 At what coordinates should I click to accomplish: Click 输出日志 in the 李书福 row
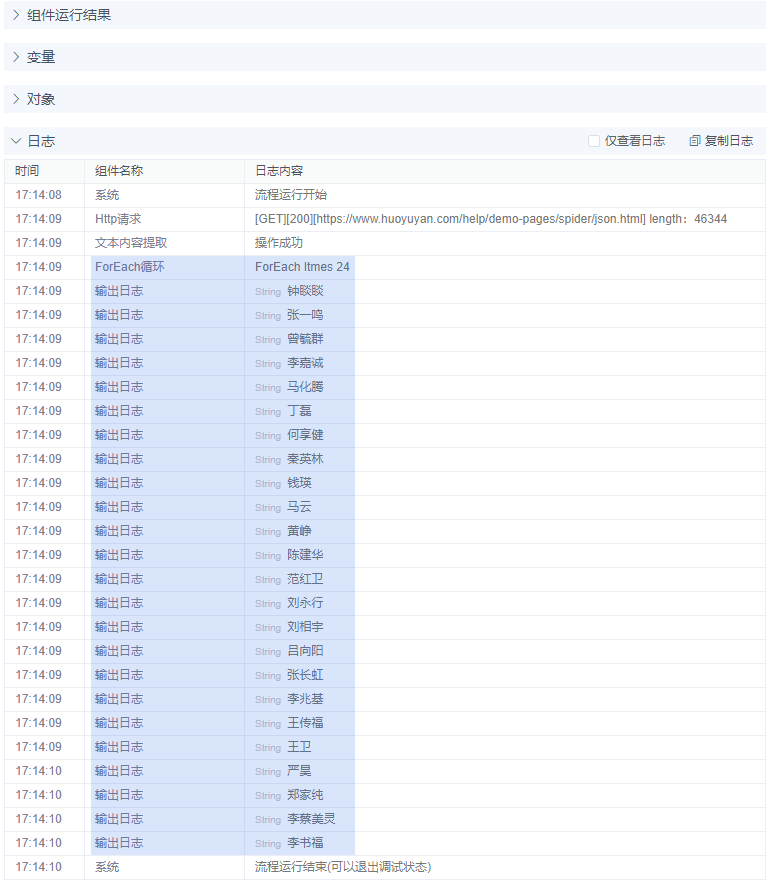[119, 843]
